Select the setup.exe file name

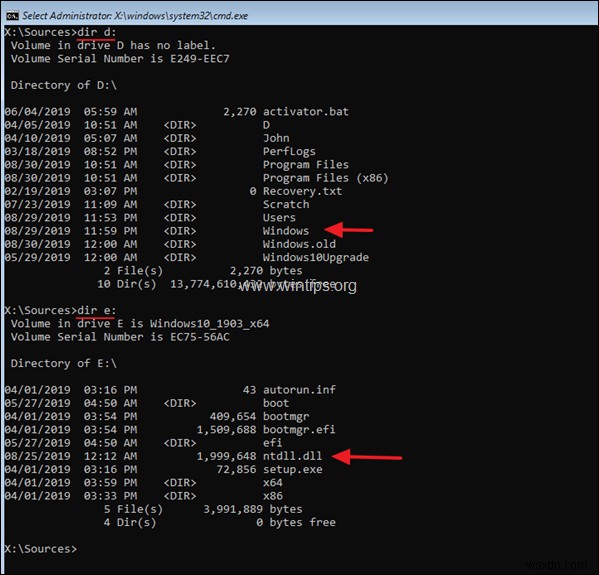(292, 469)
